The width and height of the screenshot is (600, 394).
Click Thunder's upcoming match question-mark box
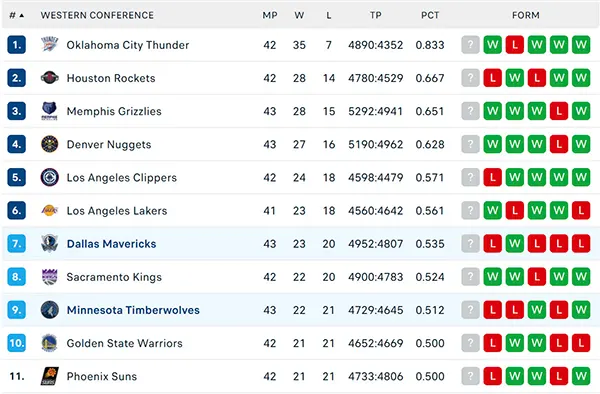(x=470, y=45)
